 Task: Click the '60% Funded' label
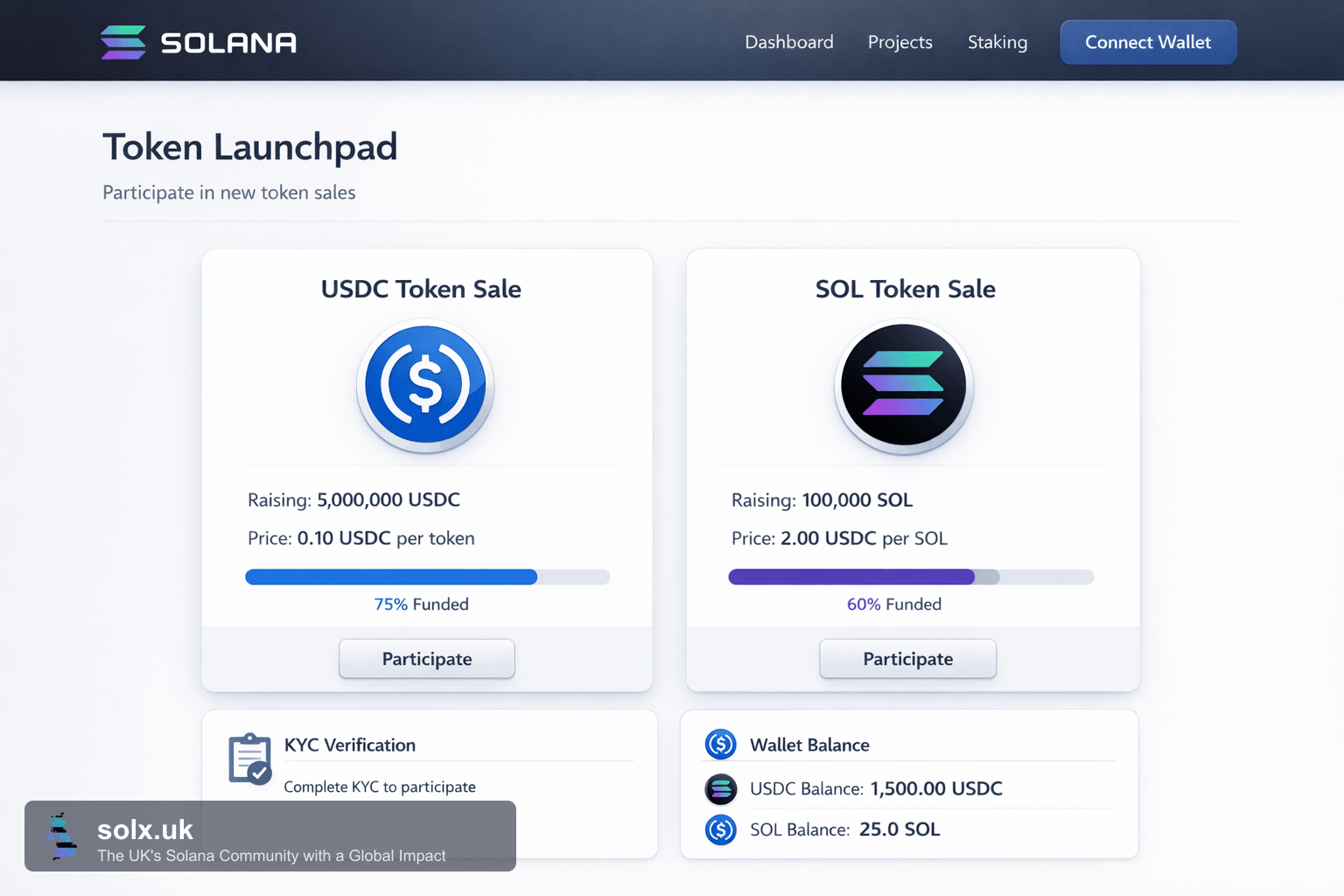pyautogui.click(x=894, y=605)
